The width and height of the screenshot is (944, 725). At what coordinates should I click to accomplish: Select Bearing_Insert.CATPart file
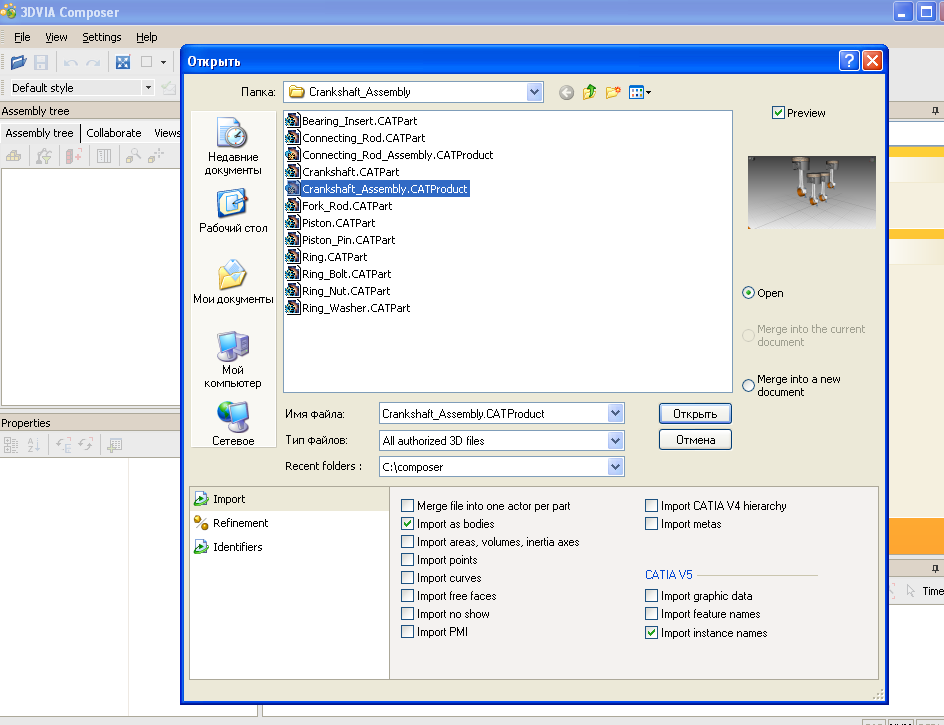point(352,120)
